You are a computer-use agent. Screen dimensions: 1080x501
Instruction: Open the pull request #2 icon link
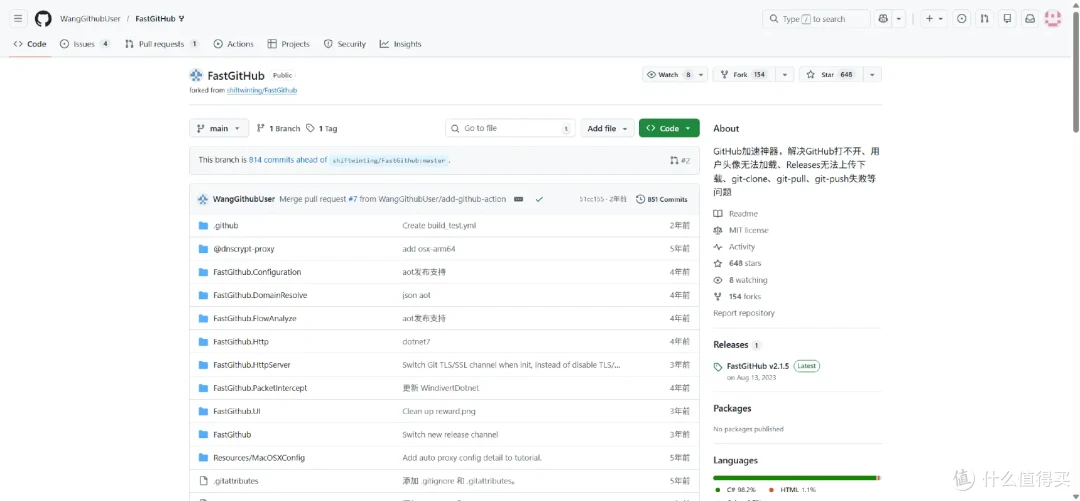coord(680,160)
